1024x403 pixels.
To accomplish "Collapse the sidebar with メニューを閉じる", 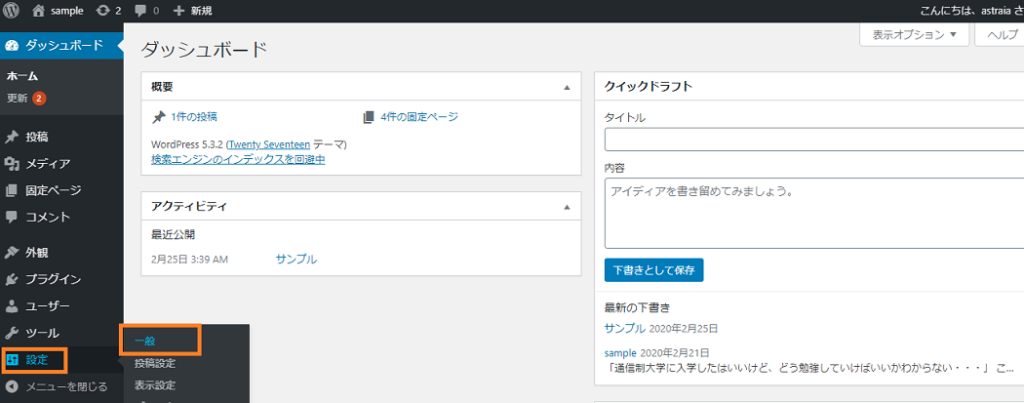I will pyautogui.click(x=66, y=386).
